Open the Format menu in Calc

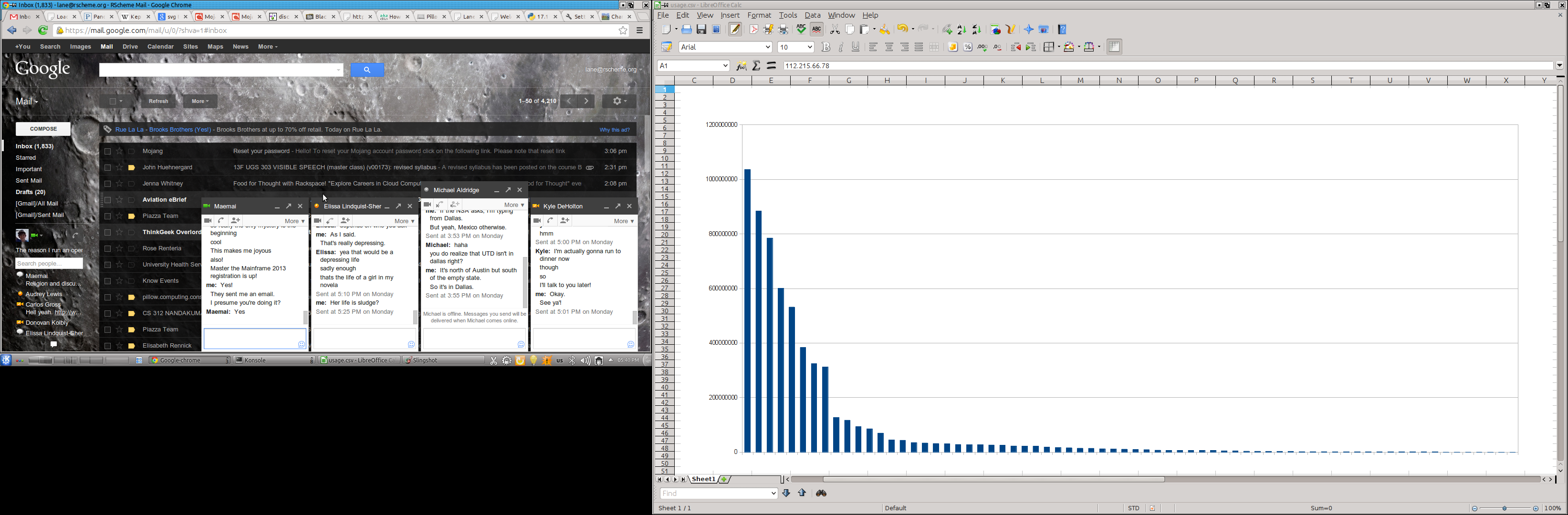(759, 15)
